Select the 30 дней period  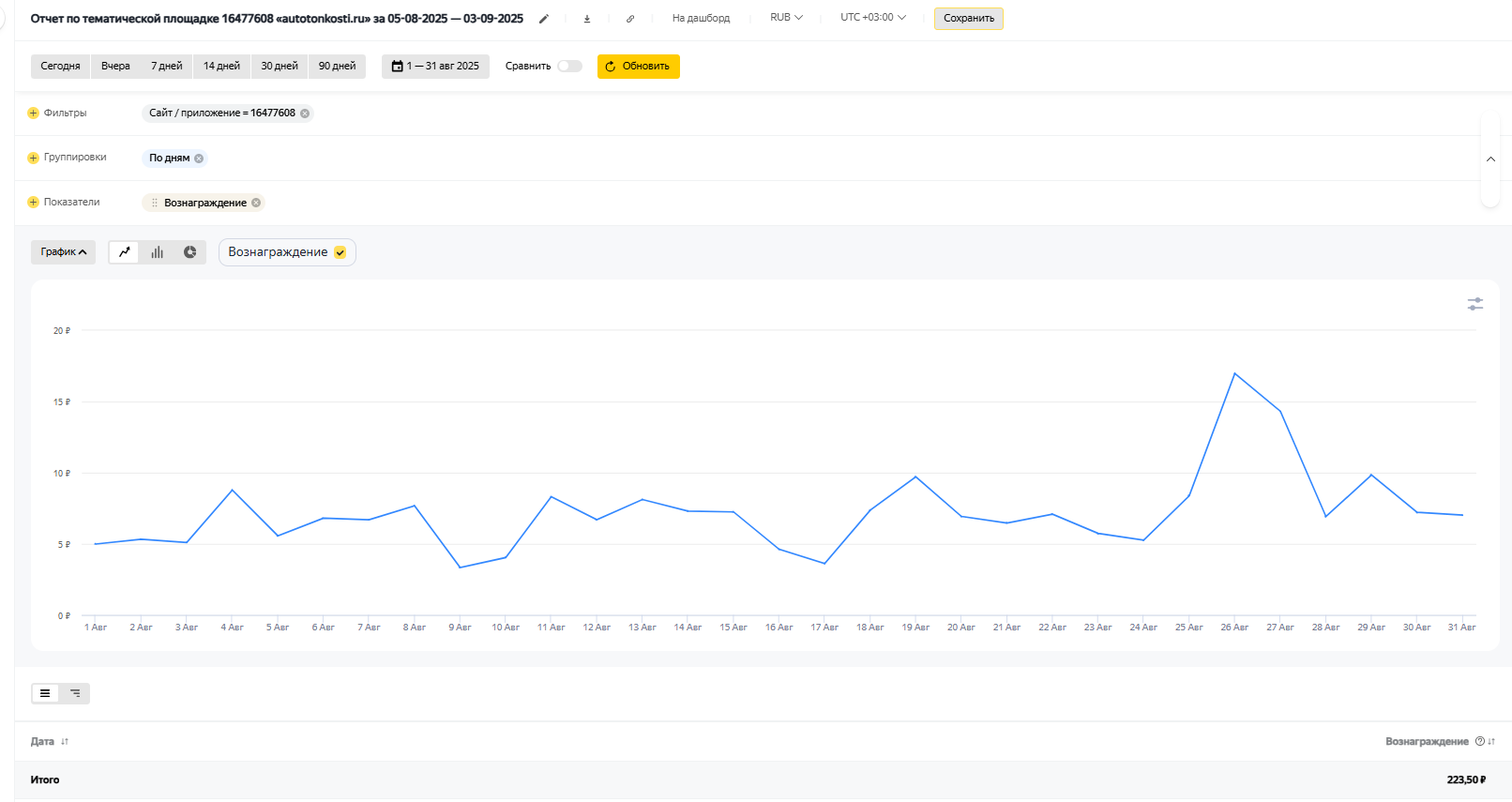pyautogui.click(x=280, y=67)
